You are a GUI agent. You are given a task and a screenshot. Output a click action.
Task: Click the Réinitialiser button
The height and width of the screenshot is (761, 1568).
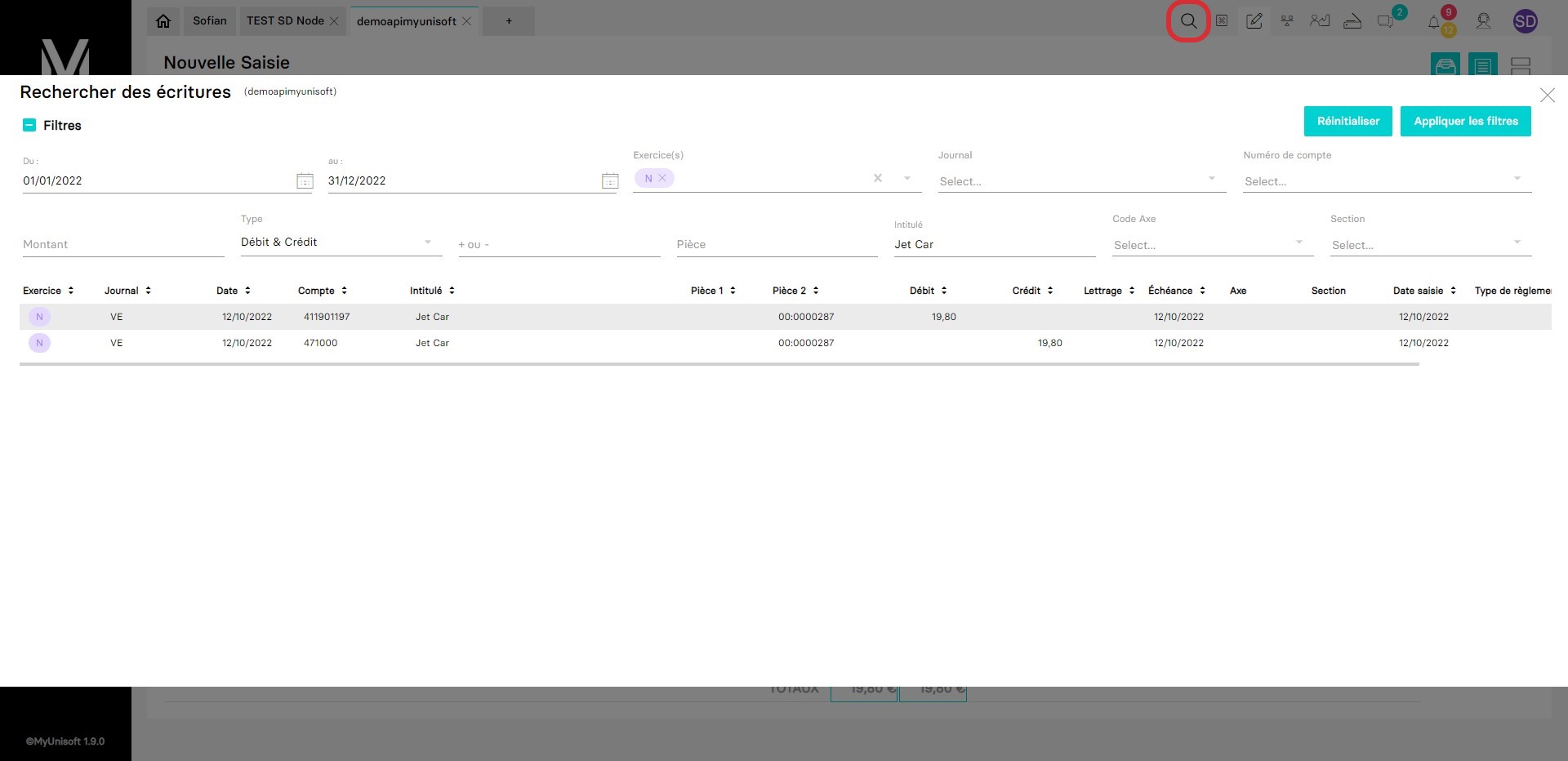(x=1348, y=121)
